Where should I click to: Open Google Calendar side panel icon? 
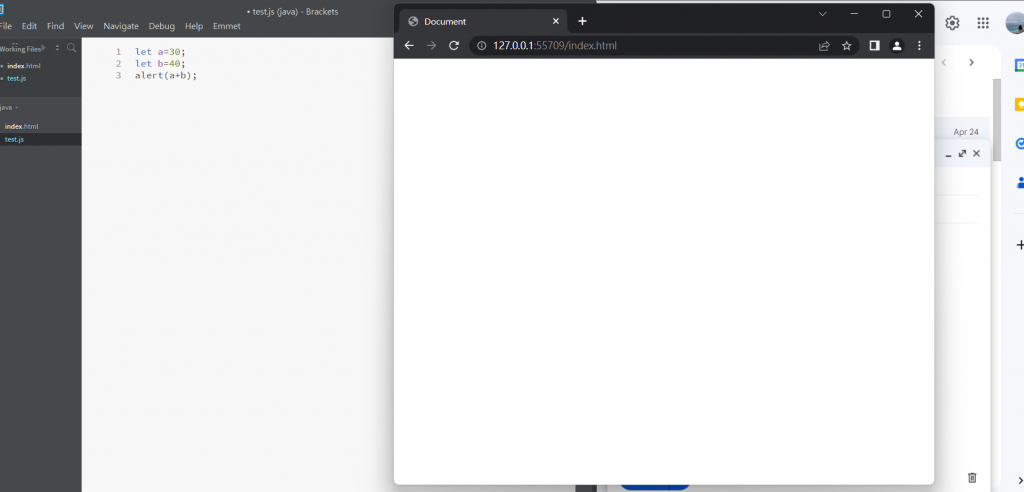click(1019, 65)
